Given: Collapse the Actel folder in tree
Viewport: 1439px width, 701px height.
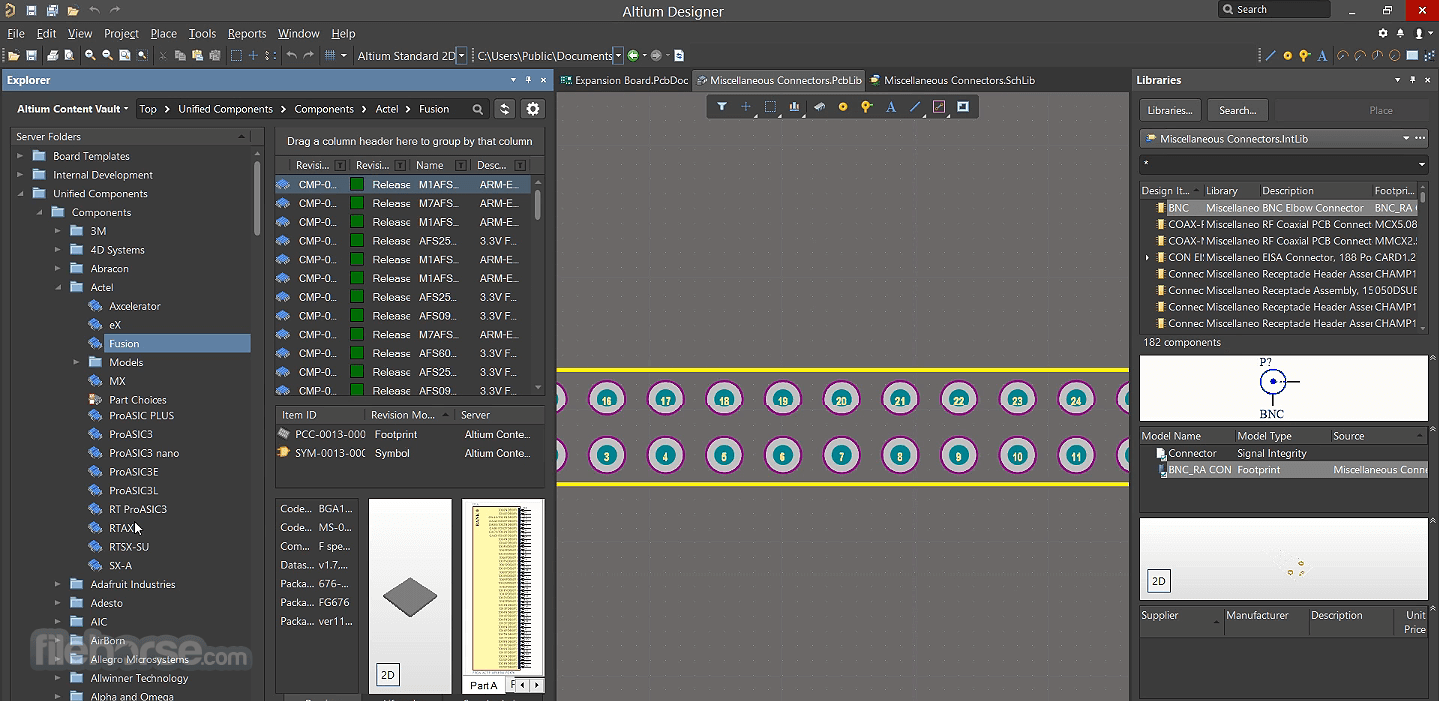Looking at the screenshot, I should tap(58, 288).
